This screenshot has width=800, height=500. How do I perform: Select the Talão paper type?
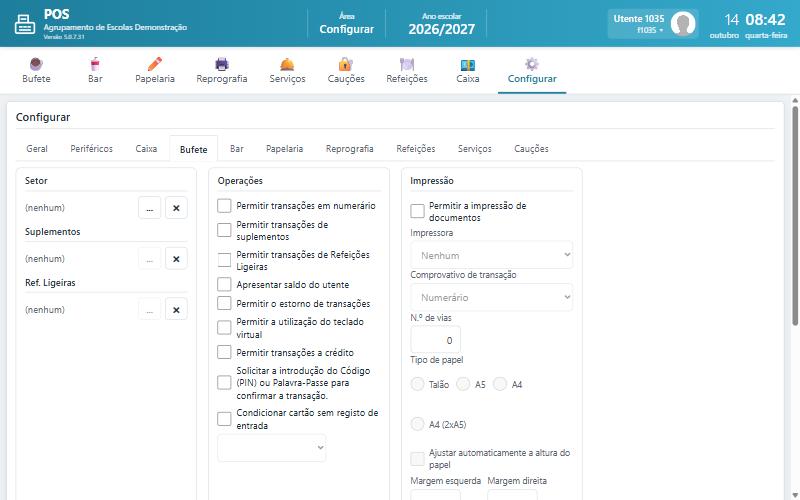417,384
